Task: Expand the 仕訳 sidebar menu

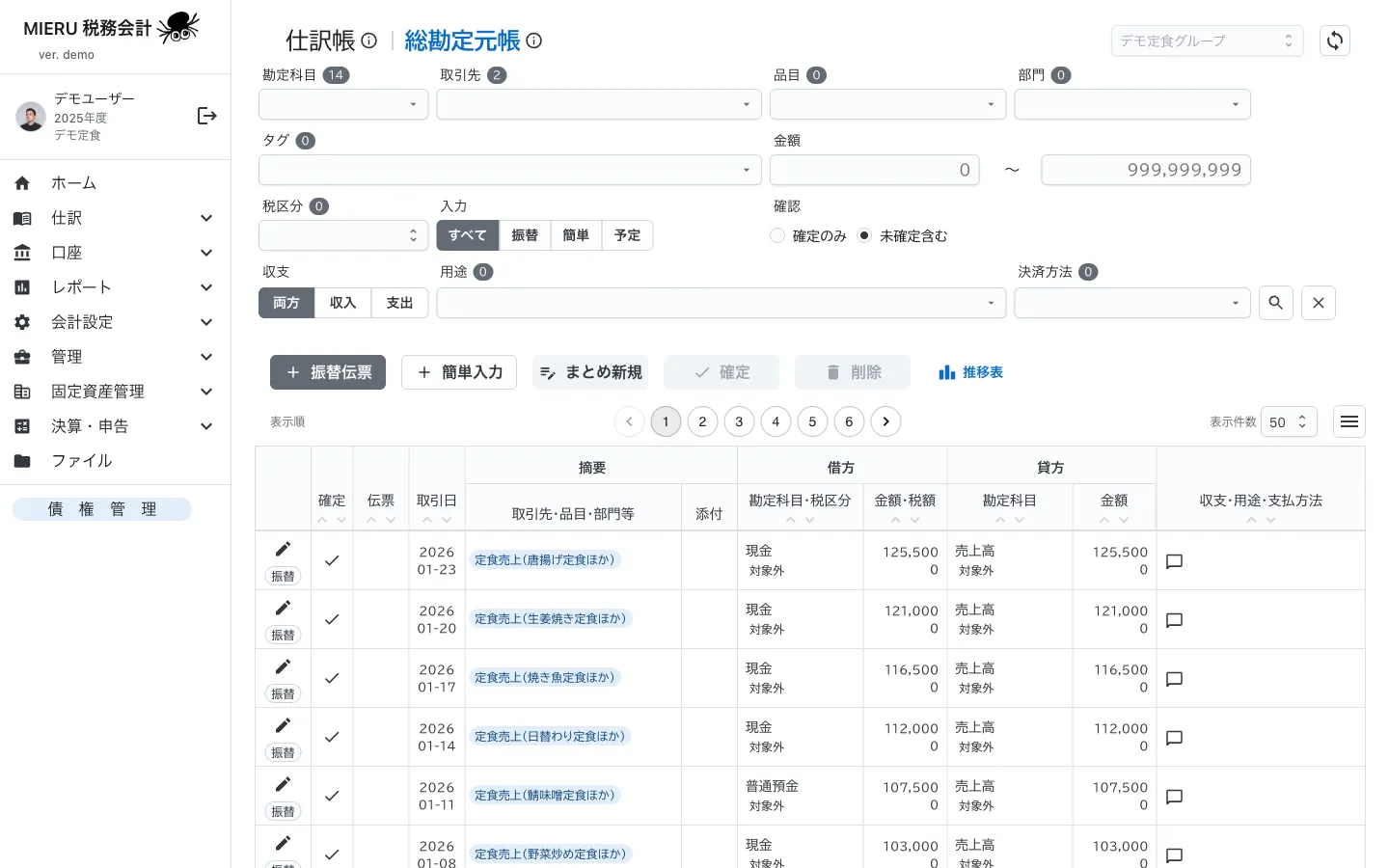Action: [x=114, y=218]
